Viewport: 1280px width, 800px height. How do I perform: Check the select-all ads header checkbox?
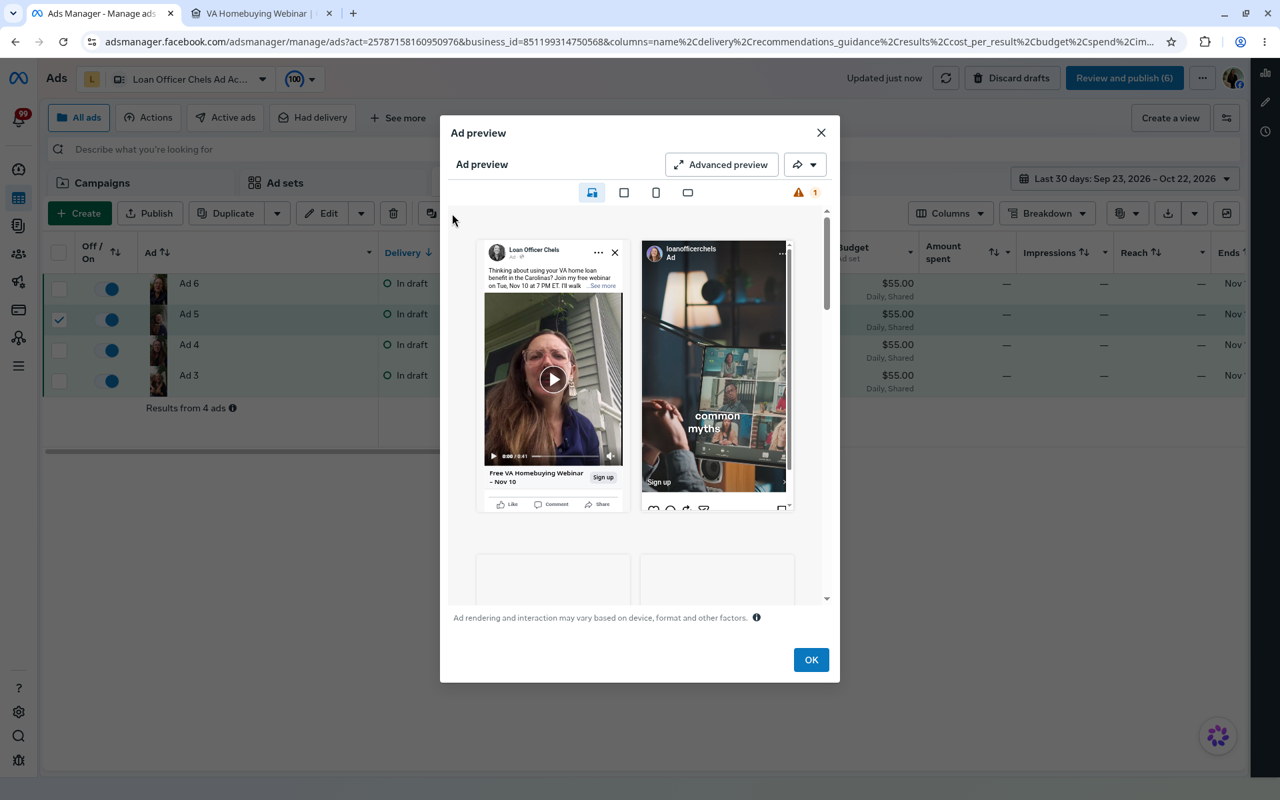pyautogui.click(x=59, y=253)
